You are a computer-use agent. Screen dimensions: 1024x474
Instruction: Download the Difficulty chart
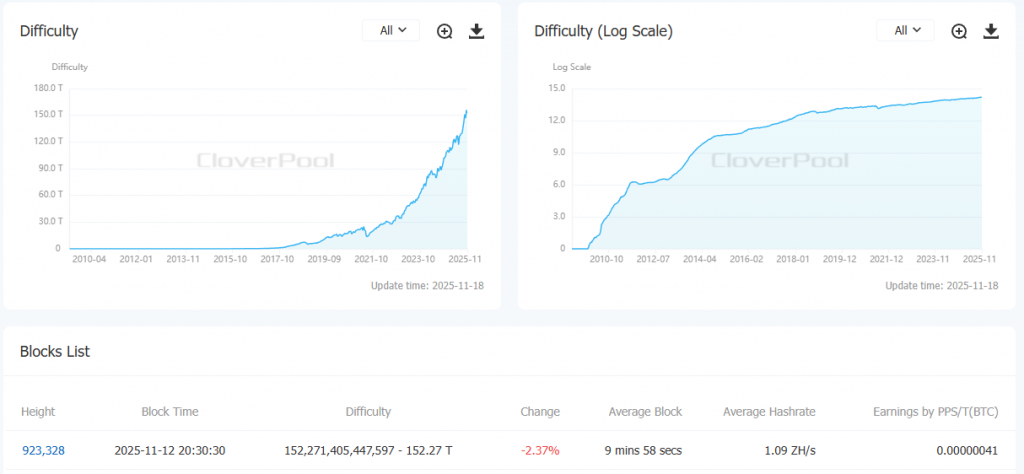(x=477, y=31)
